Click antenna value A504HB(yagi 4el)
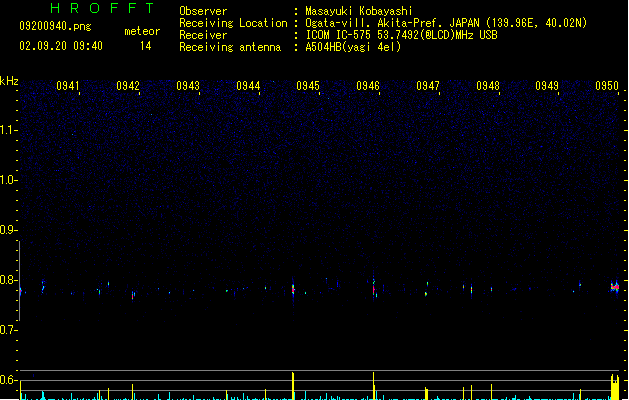 pyautogui.click(x=353, y=47)
